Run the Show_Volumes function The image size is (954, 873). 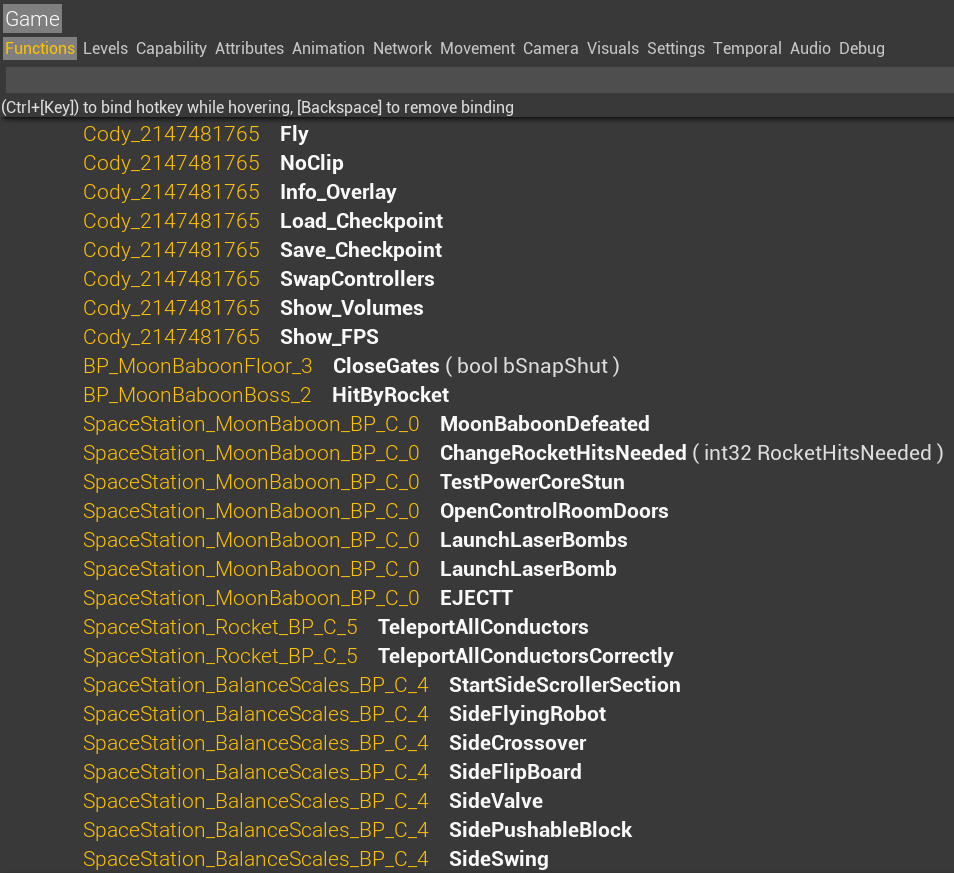pyautogui.click(x=352, y=308)
